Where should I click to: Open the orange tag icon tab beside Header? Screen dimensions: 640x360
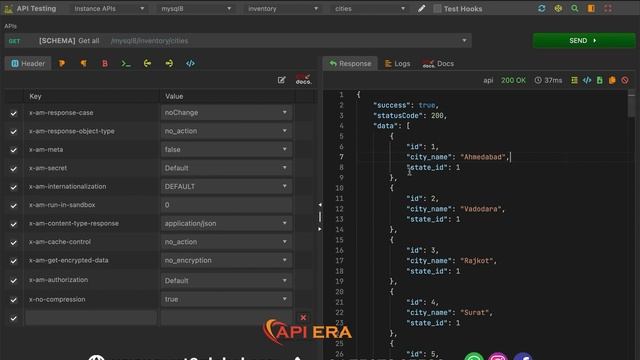(62, 63)
